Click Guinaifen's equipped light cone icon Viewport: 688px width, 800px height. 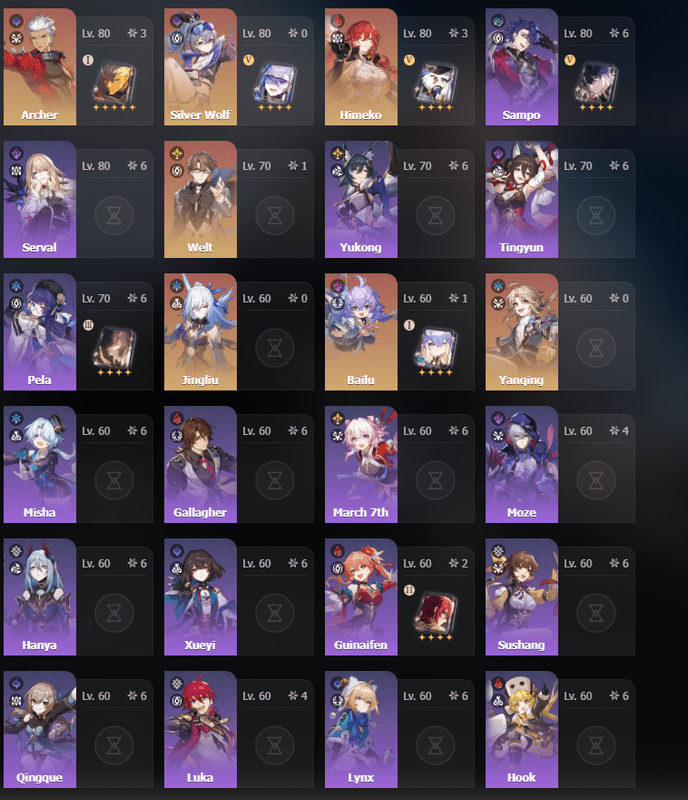435,613
